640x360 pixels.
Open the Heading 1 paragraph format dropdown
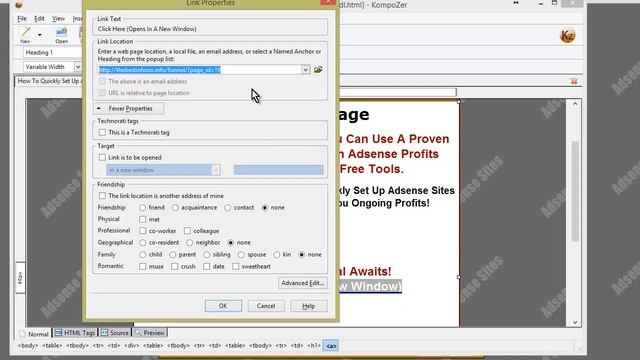click(53, 52)
